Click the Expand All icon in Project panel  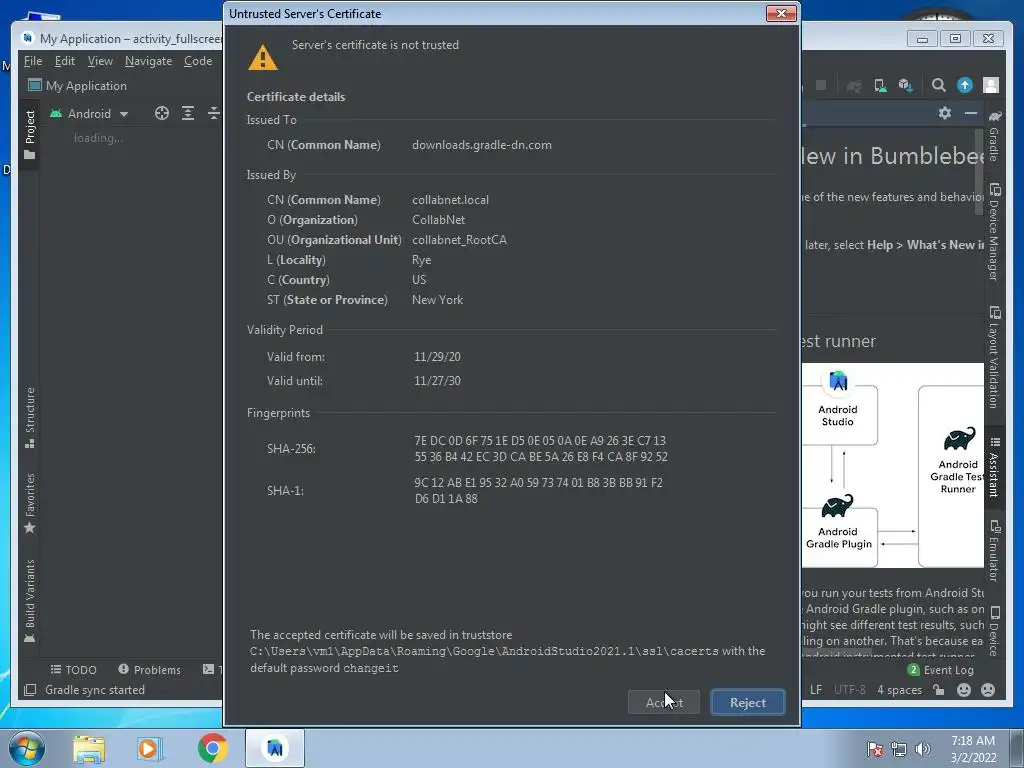[188, 114]
